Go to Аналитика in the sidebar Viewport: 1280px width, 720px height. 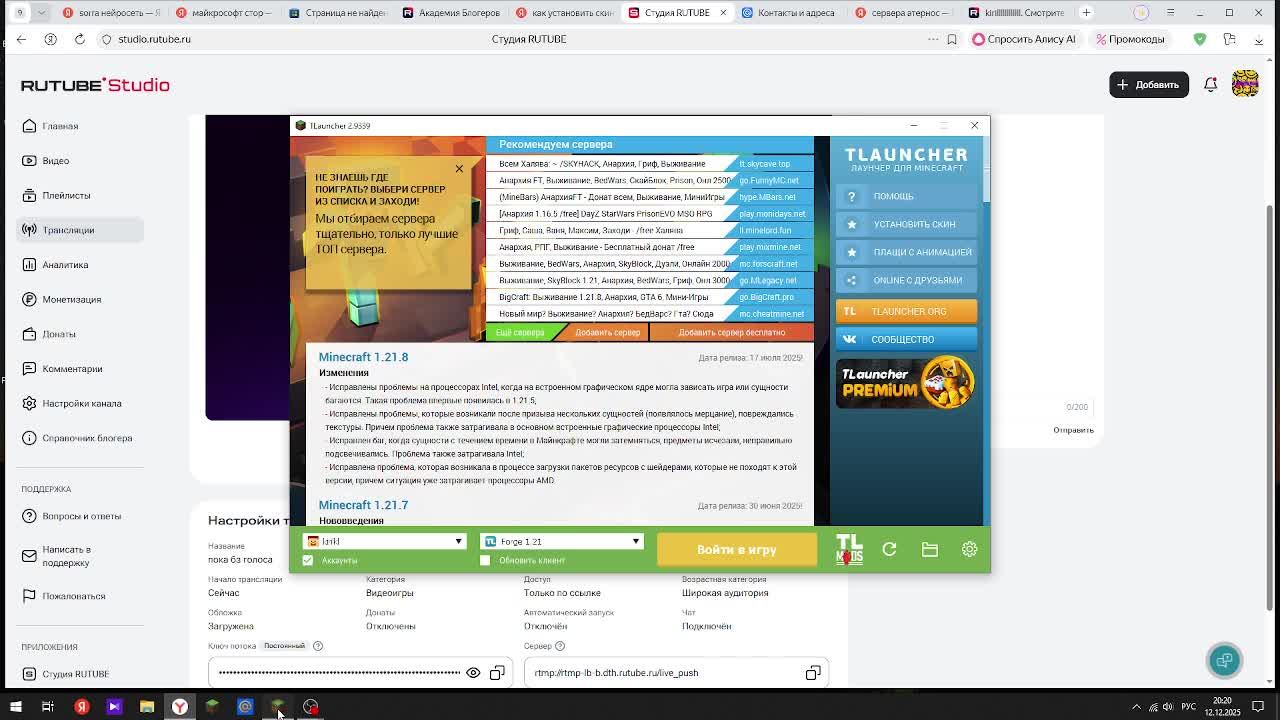[65, 265]
